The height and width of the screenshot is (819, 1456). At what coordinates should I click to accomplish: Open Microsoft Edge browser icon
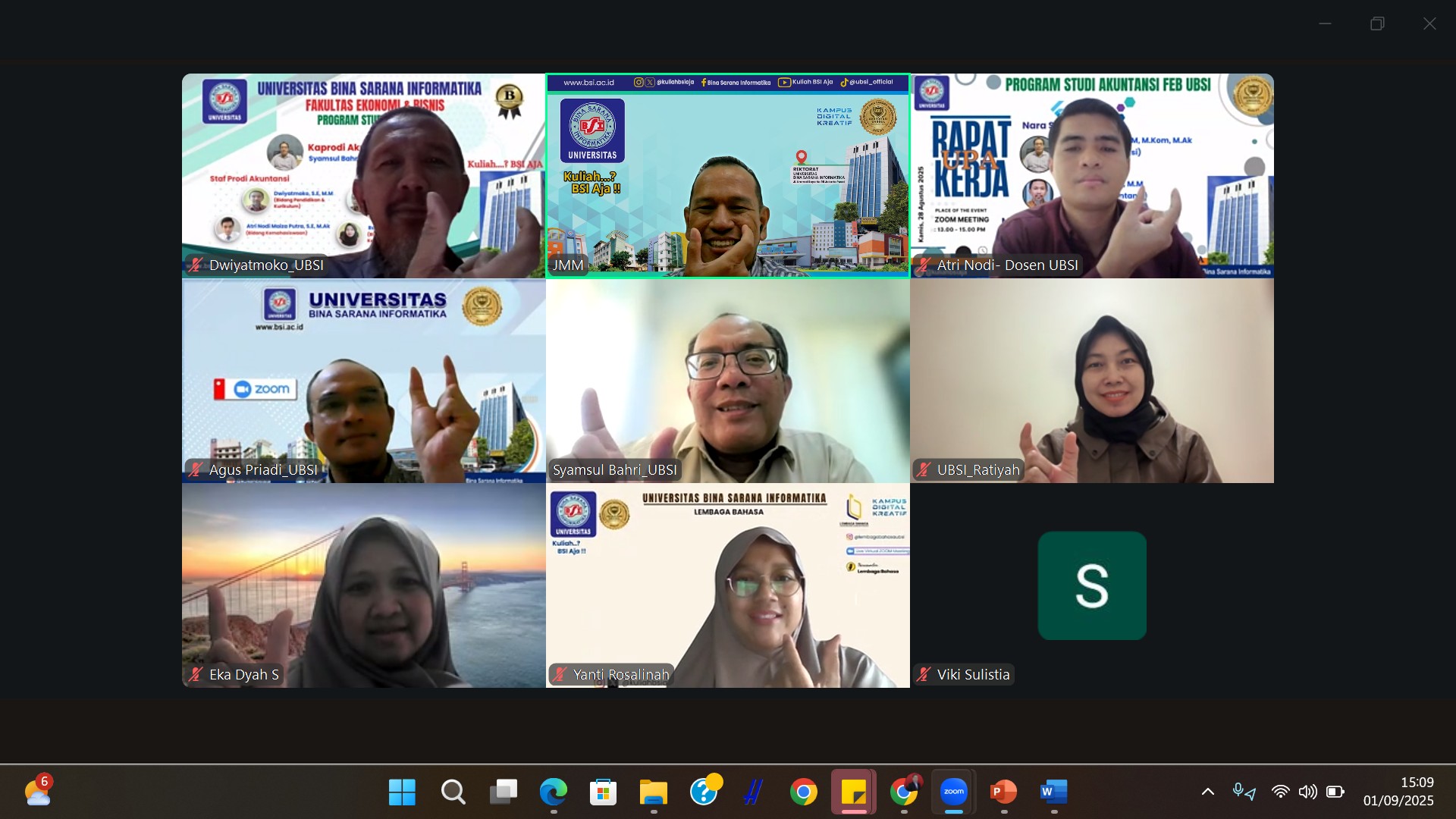pos(553,792)
